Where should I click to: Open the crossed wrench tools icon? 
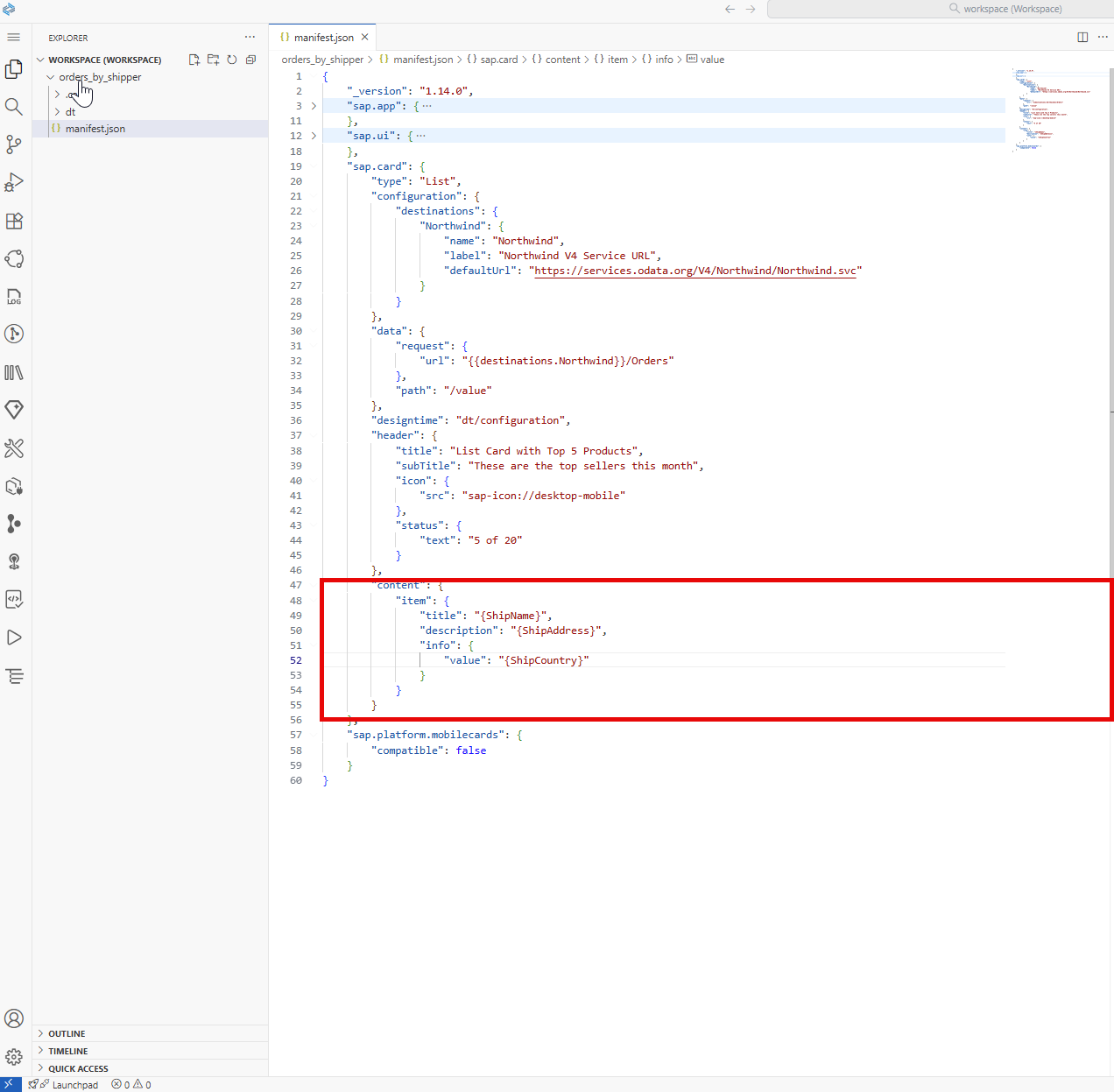click(x=13, y=448)
